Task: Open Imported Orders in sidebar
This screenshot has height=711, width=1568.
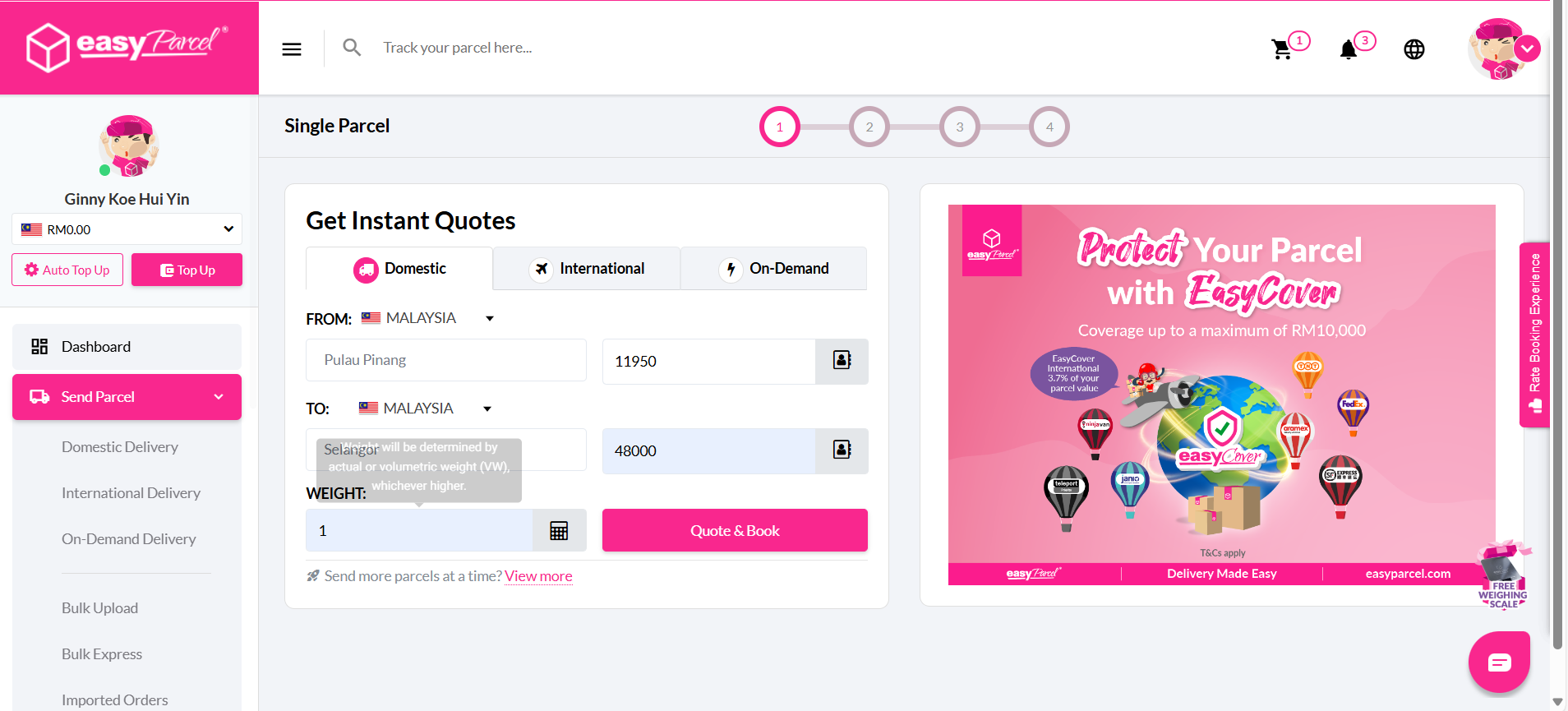Action: click(115, 700)
